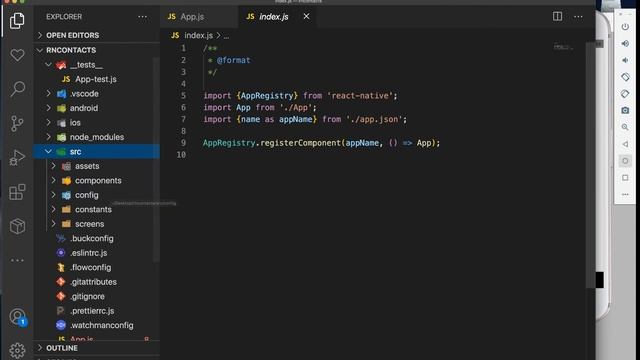Expand the screens folder
This screenshot has width=640, height=360.
click(96, 224)
